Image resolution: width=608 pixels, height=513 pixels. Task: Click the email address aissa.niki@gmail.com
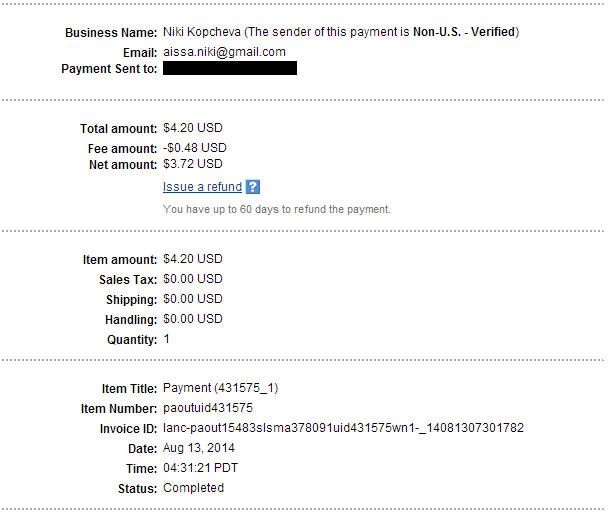224,51
